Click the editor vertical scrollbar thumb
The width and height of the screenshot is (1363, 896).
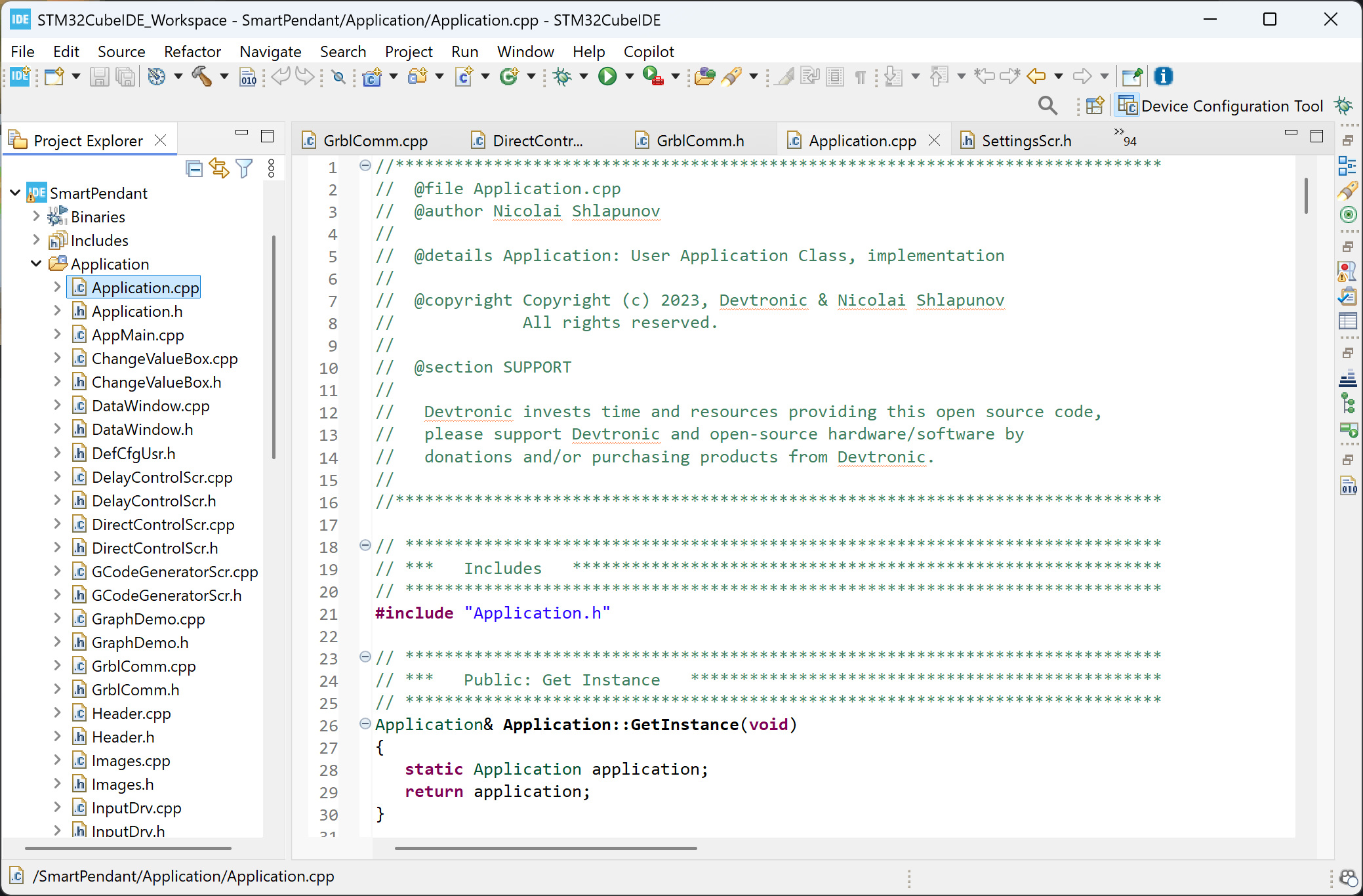pyautogui.click(x=1306, y=195)
